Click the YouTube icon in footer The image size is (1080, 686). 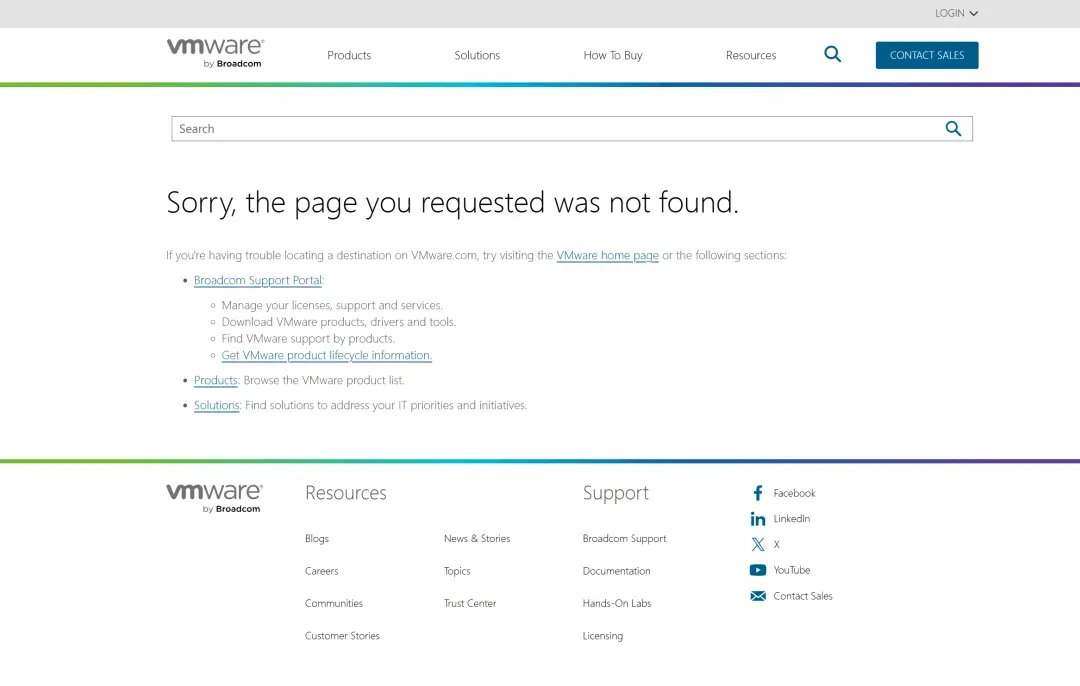[758, 570]
